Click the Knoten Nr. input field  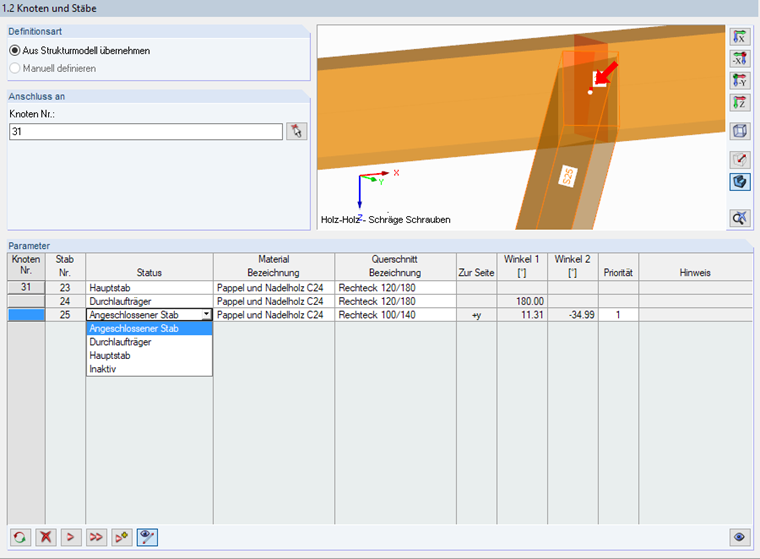[x=146, y=131]
